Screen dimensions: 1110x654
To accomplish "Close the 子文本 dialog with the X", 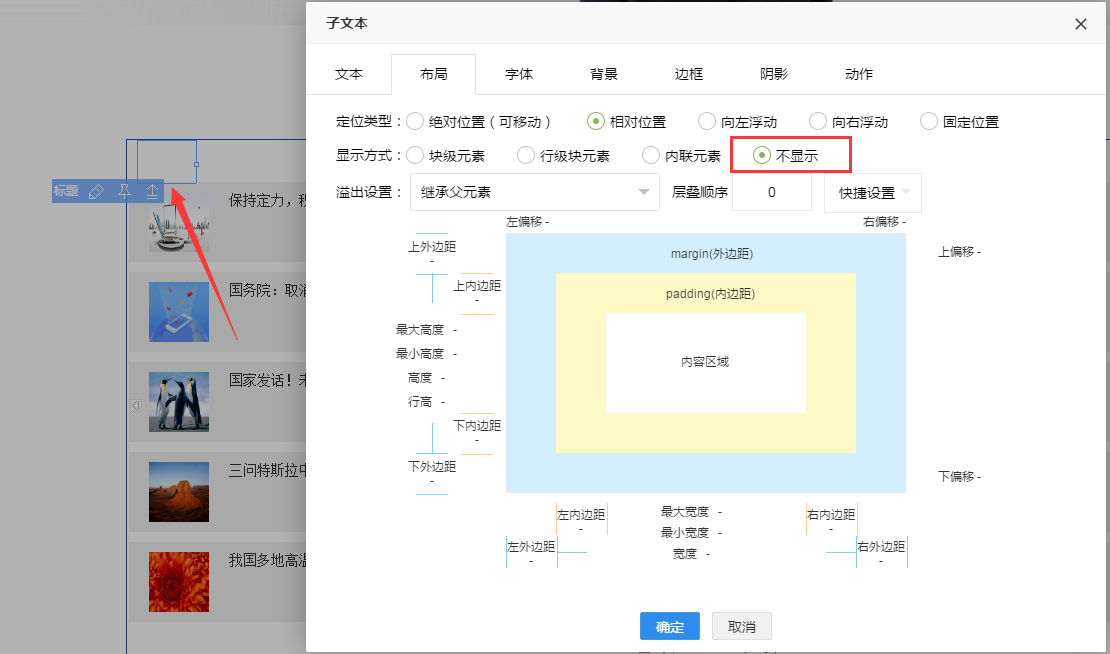I will 1081,24.
